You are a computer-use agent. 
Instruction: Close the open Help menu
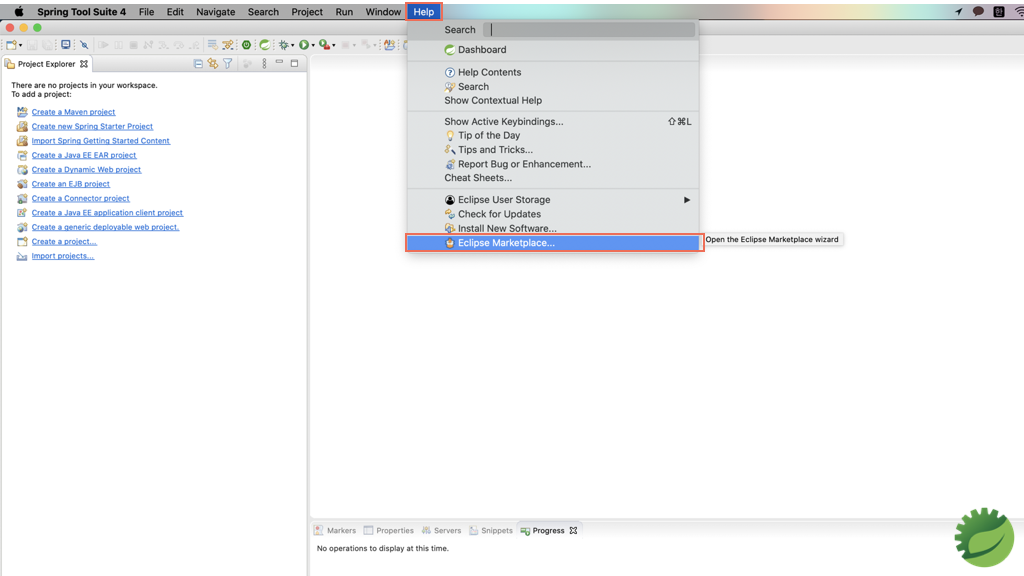(423, 12)
